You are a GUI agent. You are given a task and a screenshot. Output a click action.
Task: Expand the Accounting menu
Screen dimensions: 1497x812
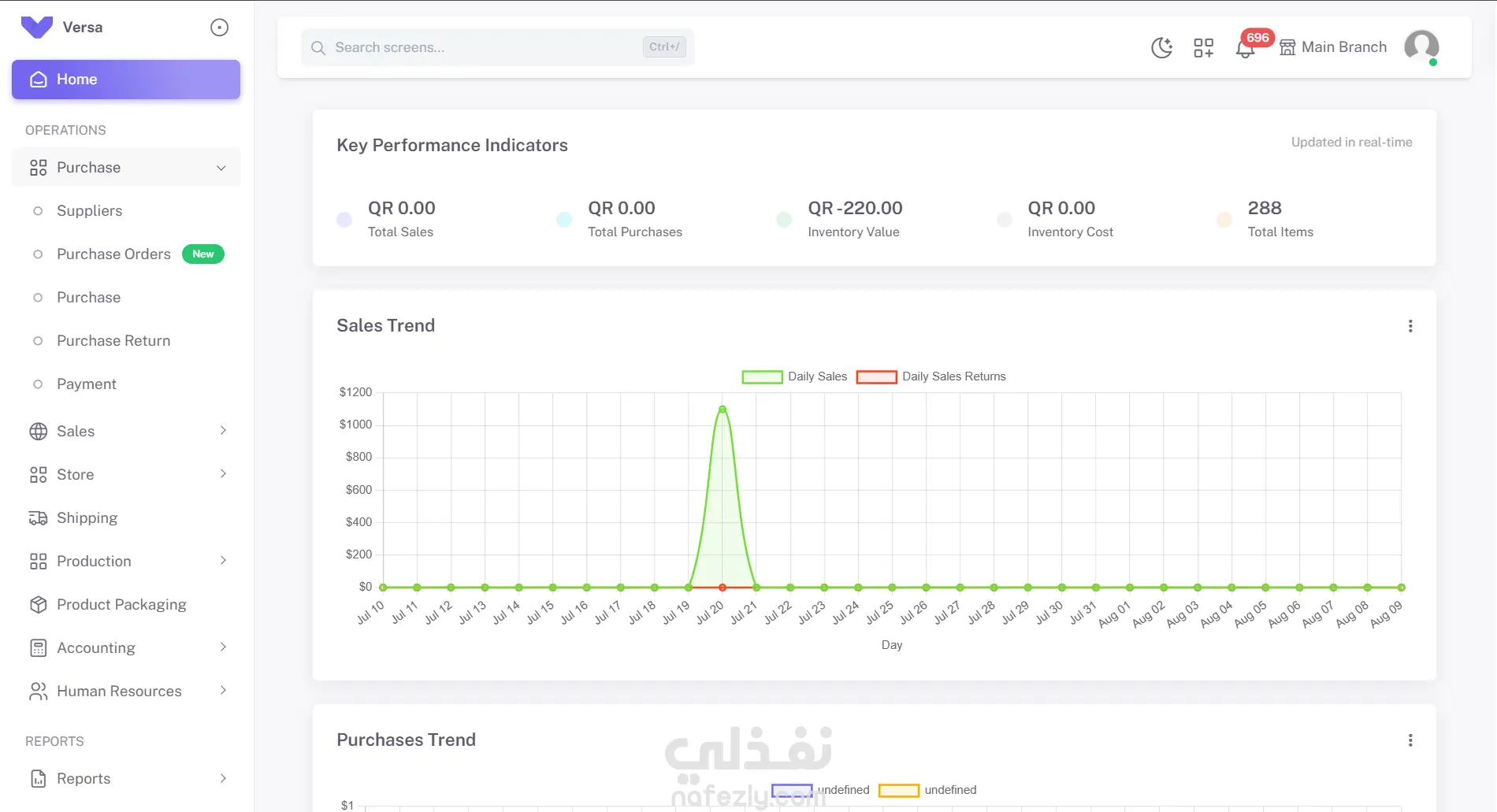click(126, 648)
